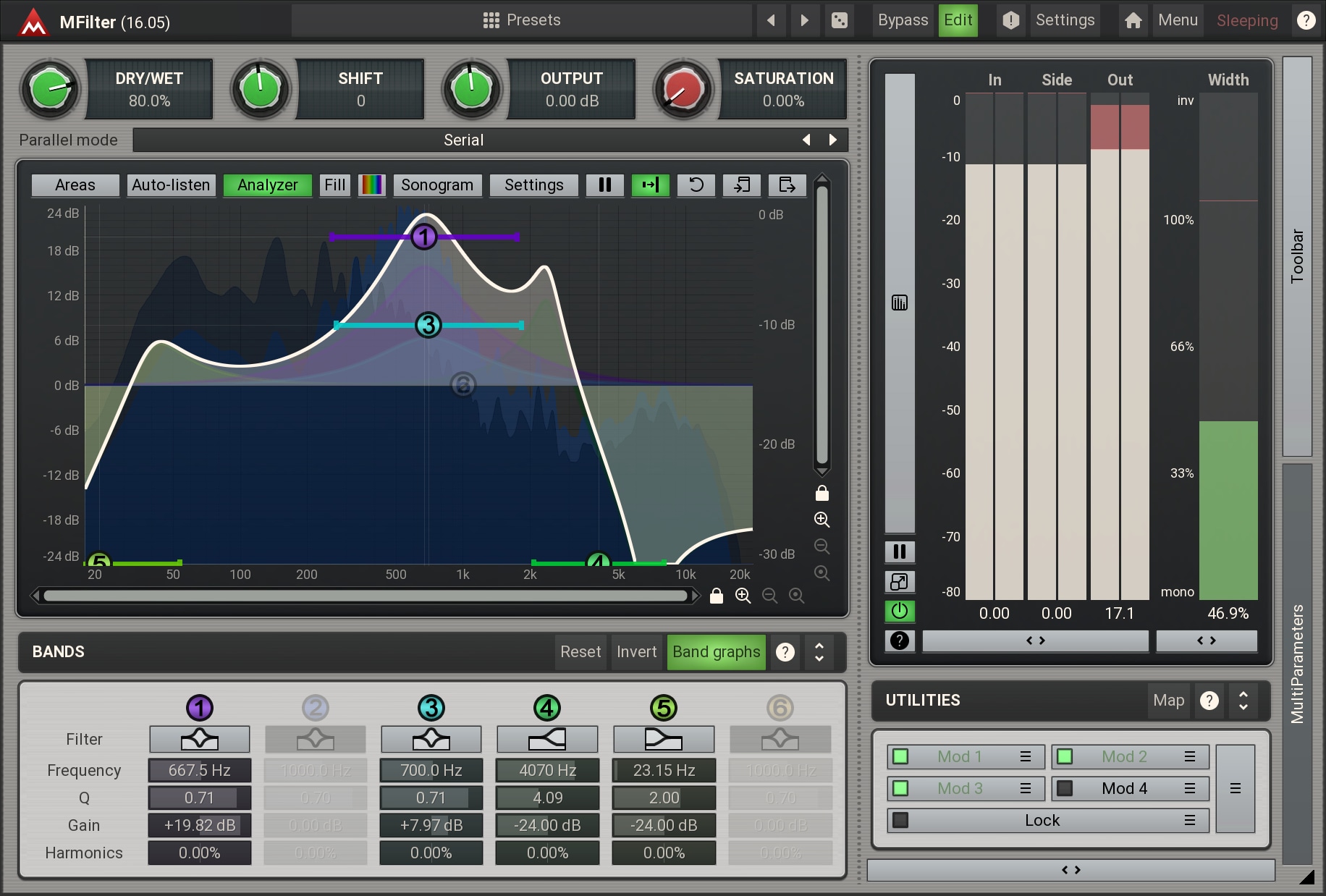Image resolution: width=1326 pixels, height=896 pixels.
Task: Select previous Parallel mode with left arrow
Action: (x=806, y=140)
